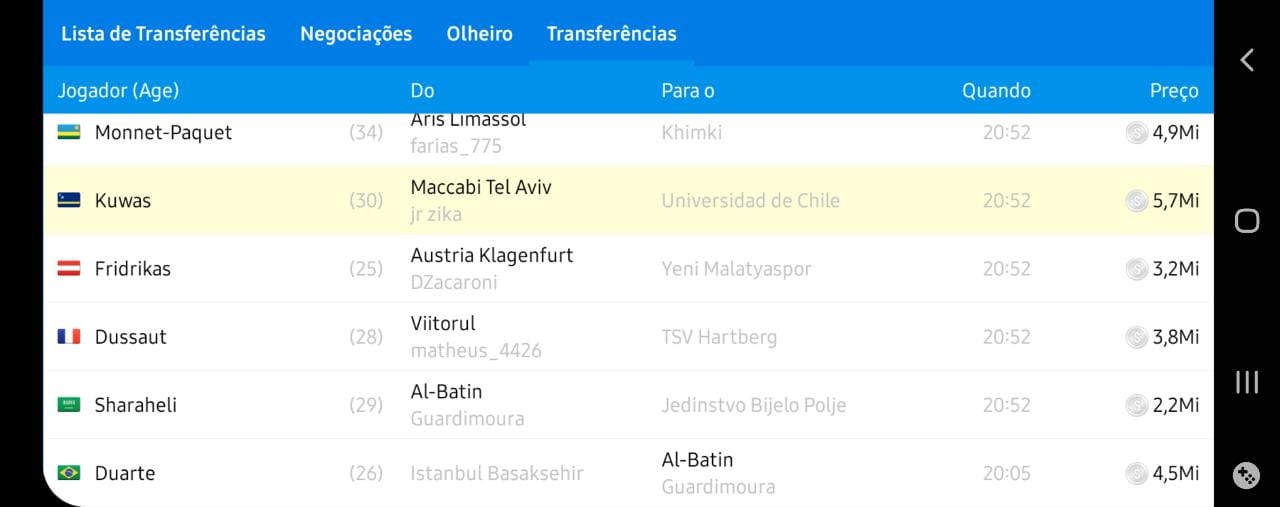Click the Austria flag beside Fridrikas
This screenshot has height=507, width=1280.
click(69, 269)
